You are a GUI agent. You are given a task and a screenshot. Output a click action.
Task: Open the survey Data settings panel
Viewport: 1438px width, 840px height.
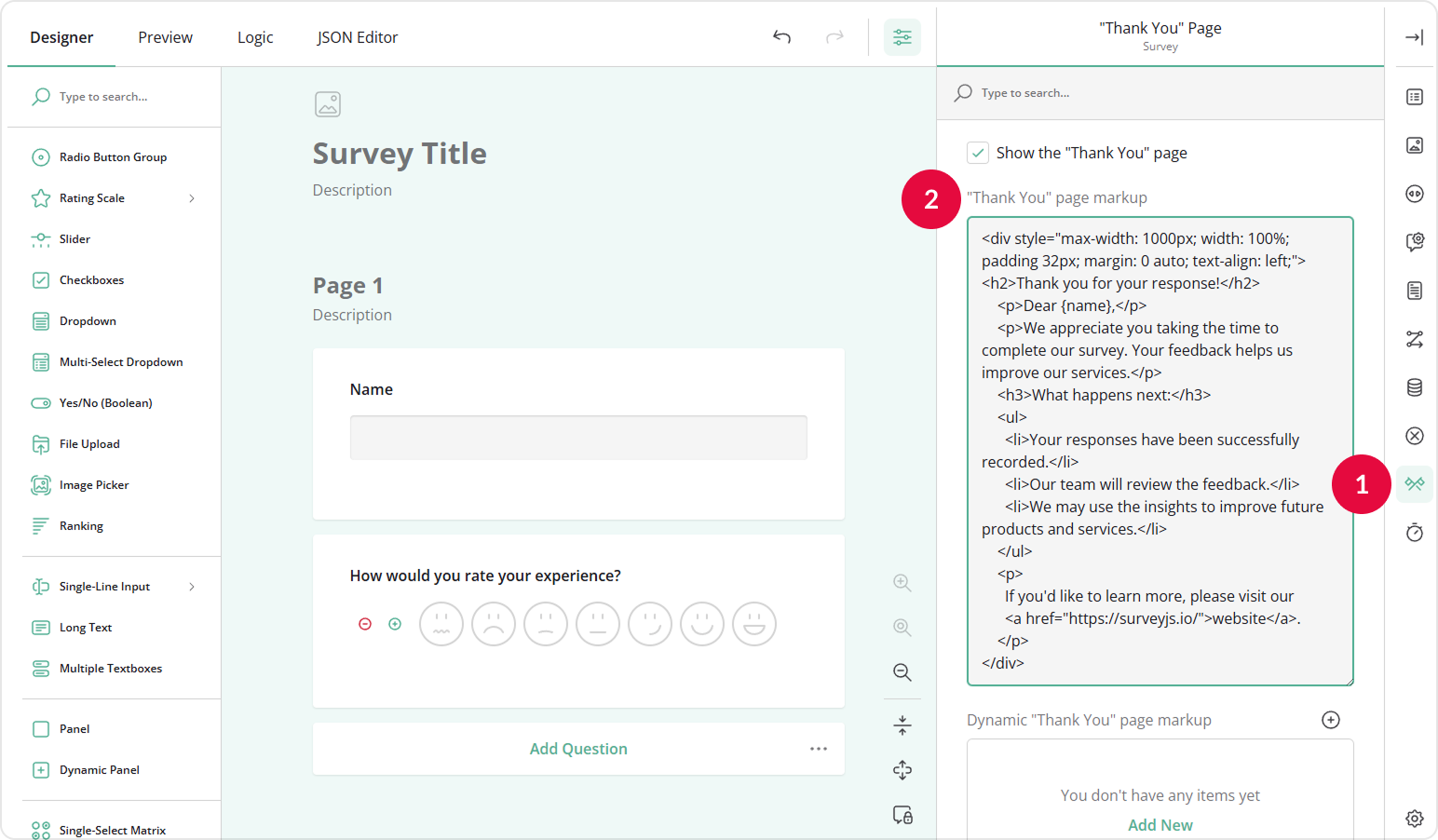point(1414,386)
